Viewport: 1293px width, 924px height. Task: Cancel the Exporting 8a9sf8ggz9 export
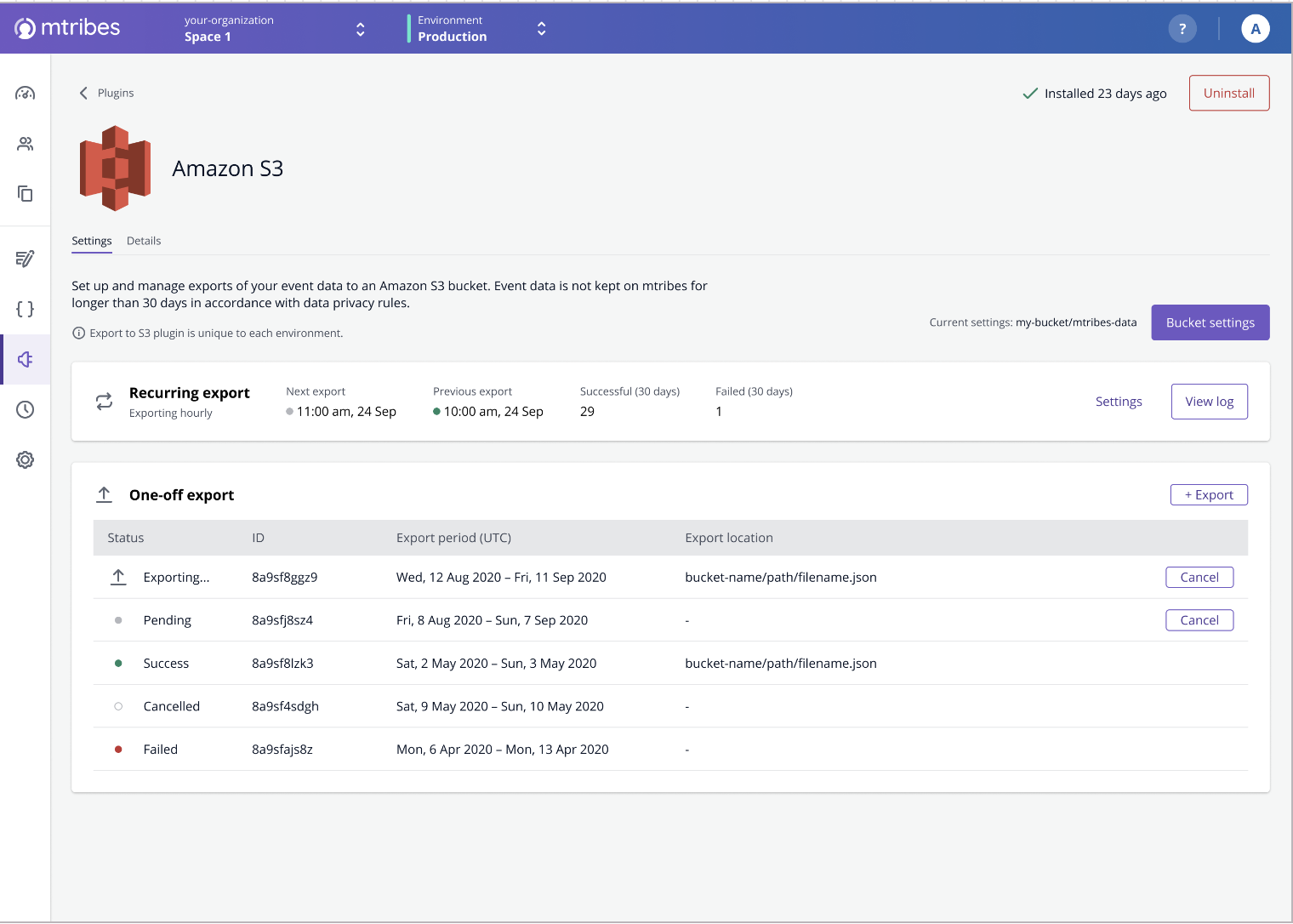coord(1199,577)
